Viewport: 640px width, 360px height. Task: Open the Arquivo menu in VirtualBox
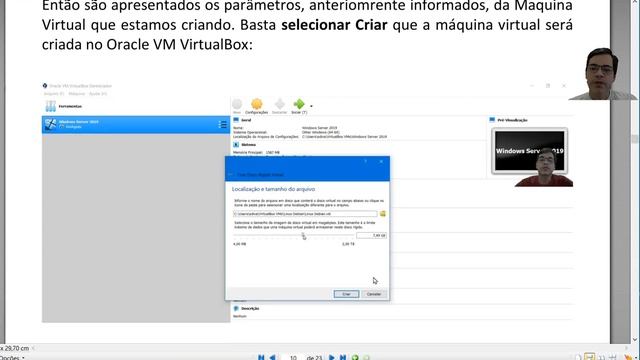54,93
